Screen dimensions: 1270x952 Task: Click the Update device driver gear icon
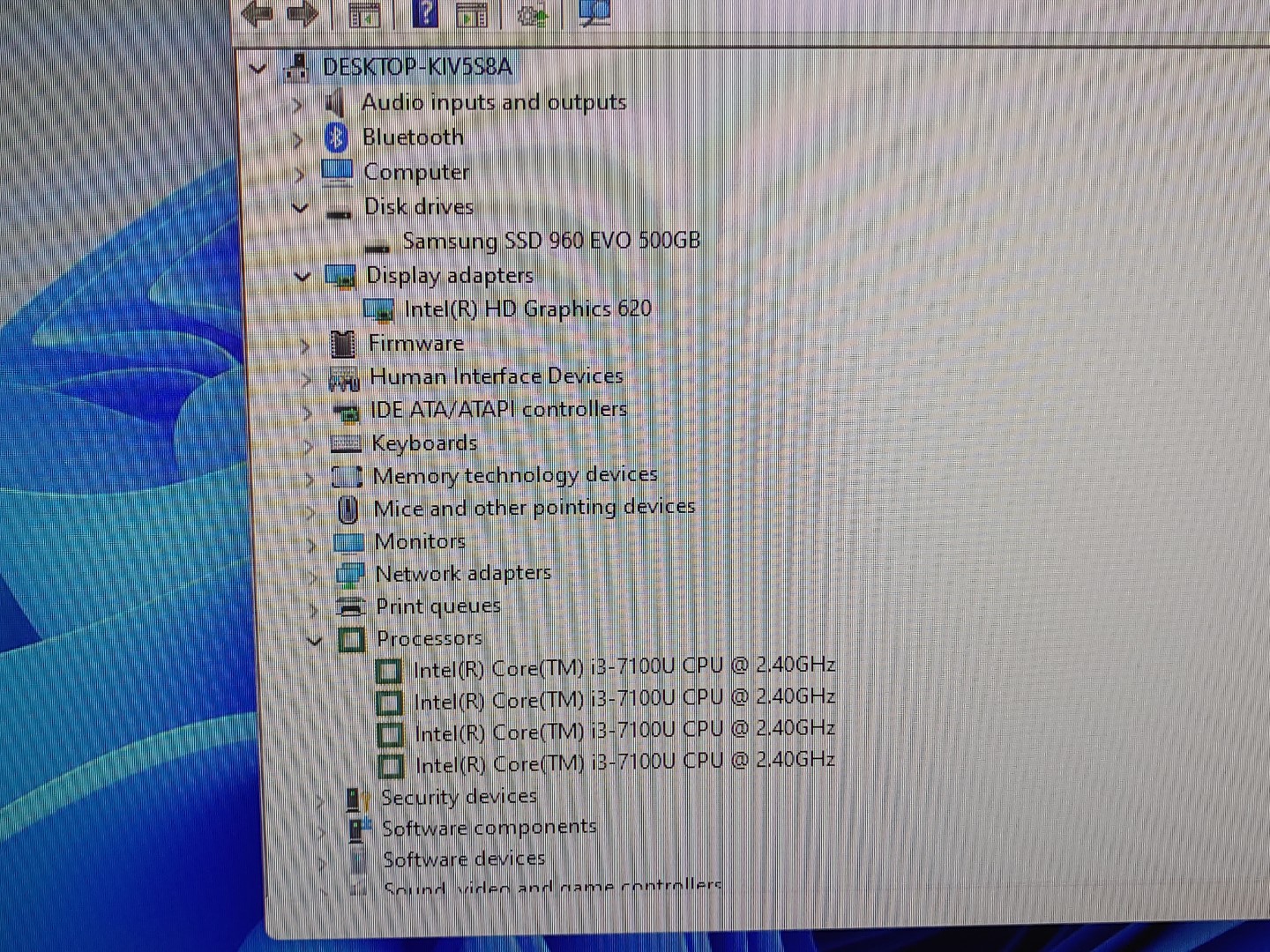click(532, 15)
